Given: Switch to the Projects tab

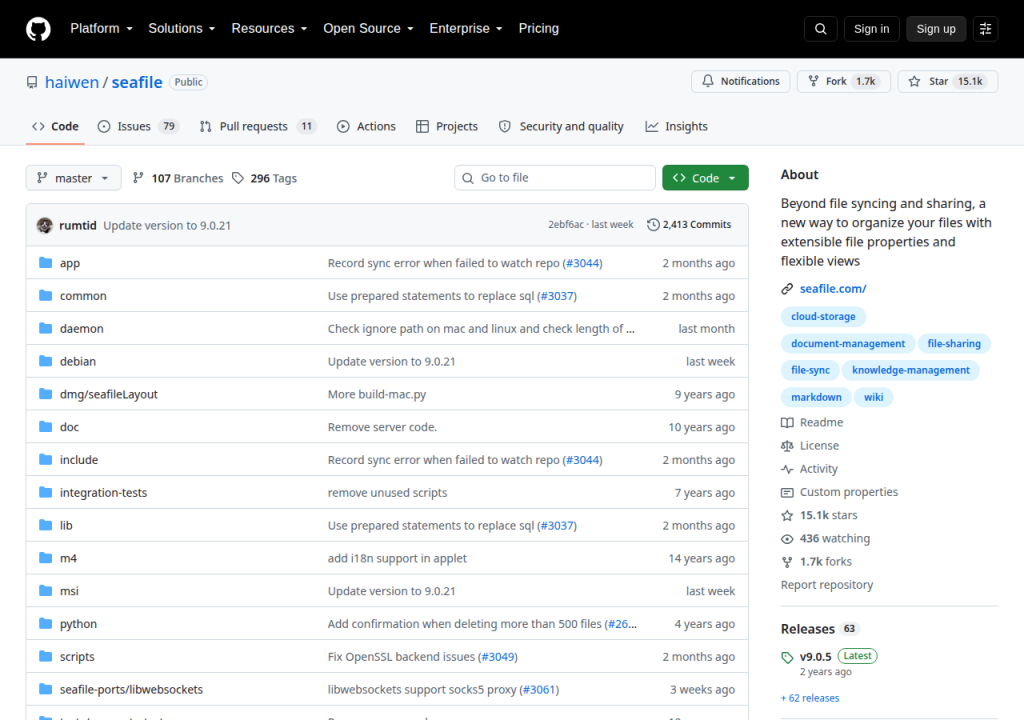Looking at the screenshot, I should coord(447,126).
